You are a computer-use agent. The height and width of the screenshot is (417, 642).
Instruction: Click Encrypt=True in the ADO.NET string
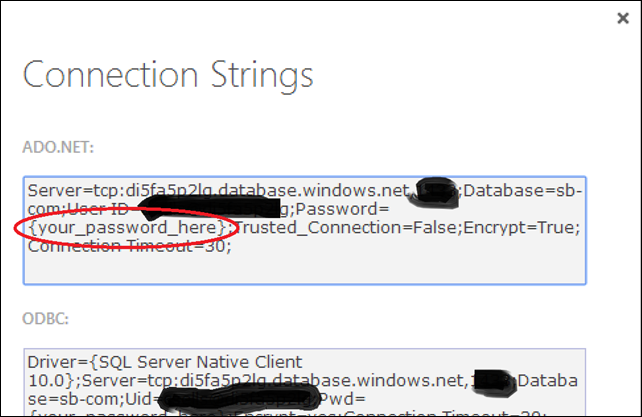tap(520, 227)
